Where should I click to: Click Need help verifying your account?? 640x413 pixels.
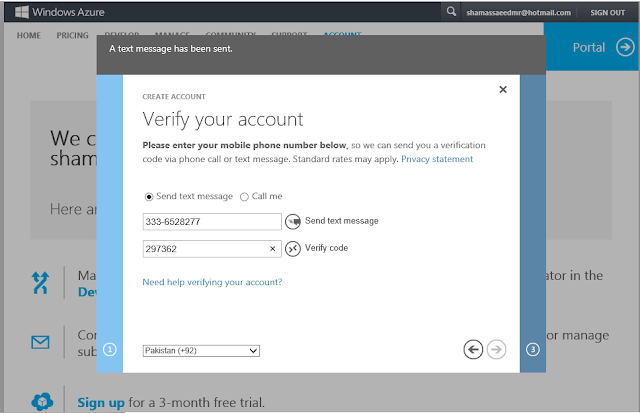tap(212, 282)
